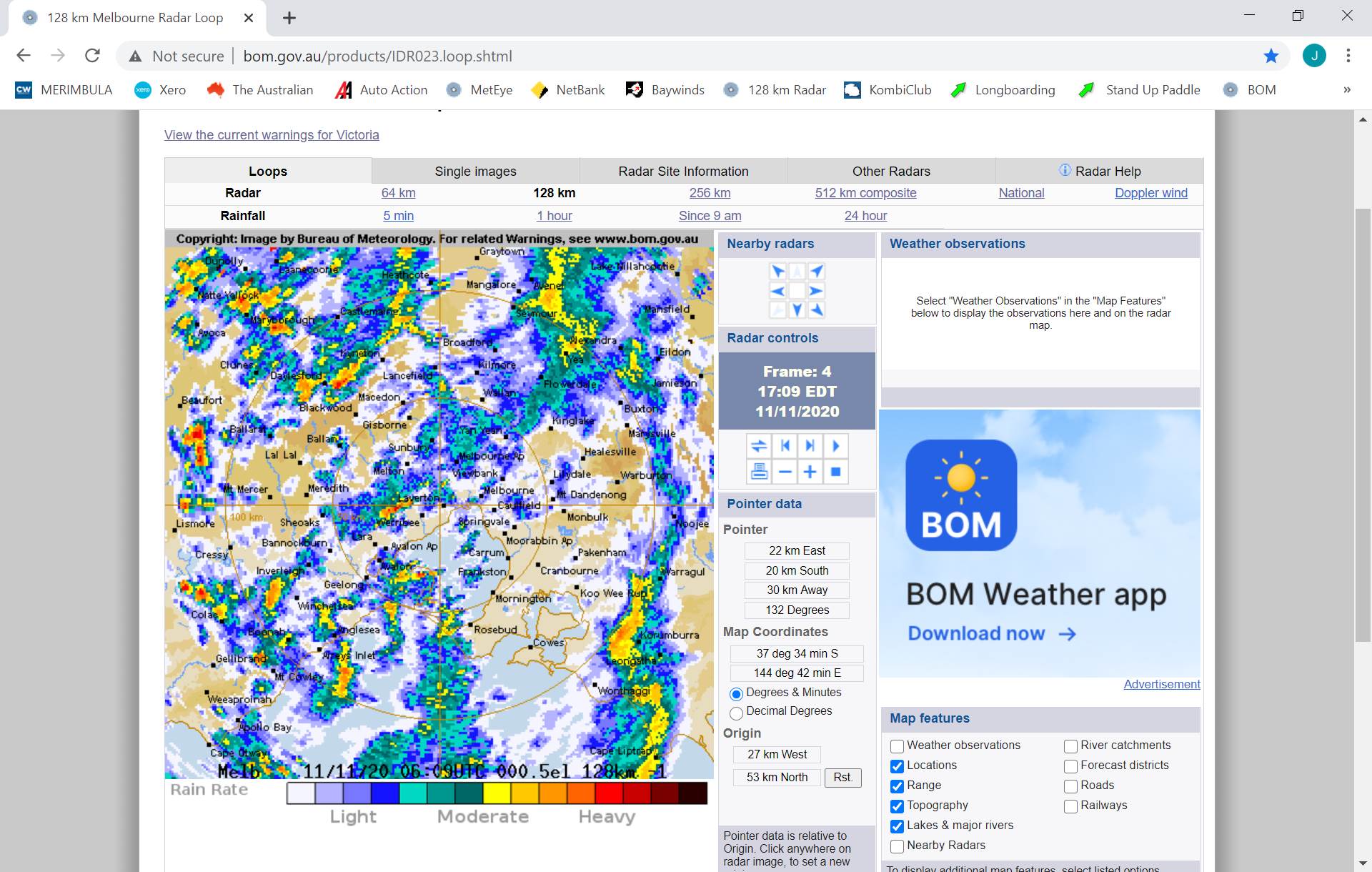
Task: Click the minus radar control icon
Action: point(785,472)
